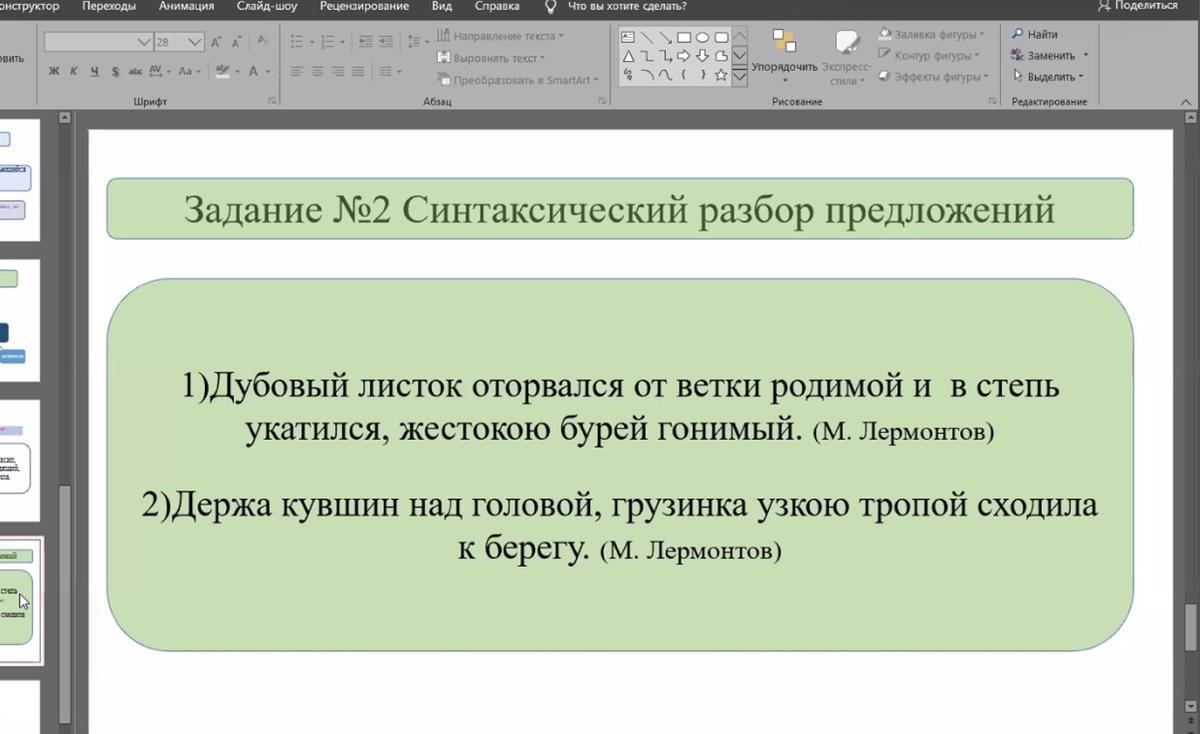Click the title 'Задание №2 Синтаксический разбор предложений'
This screenshot has height=734, width=1200.
[x=620, y=209]
